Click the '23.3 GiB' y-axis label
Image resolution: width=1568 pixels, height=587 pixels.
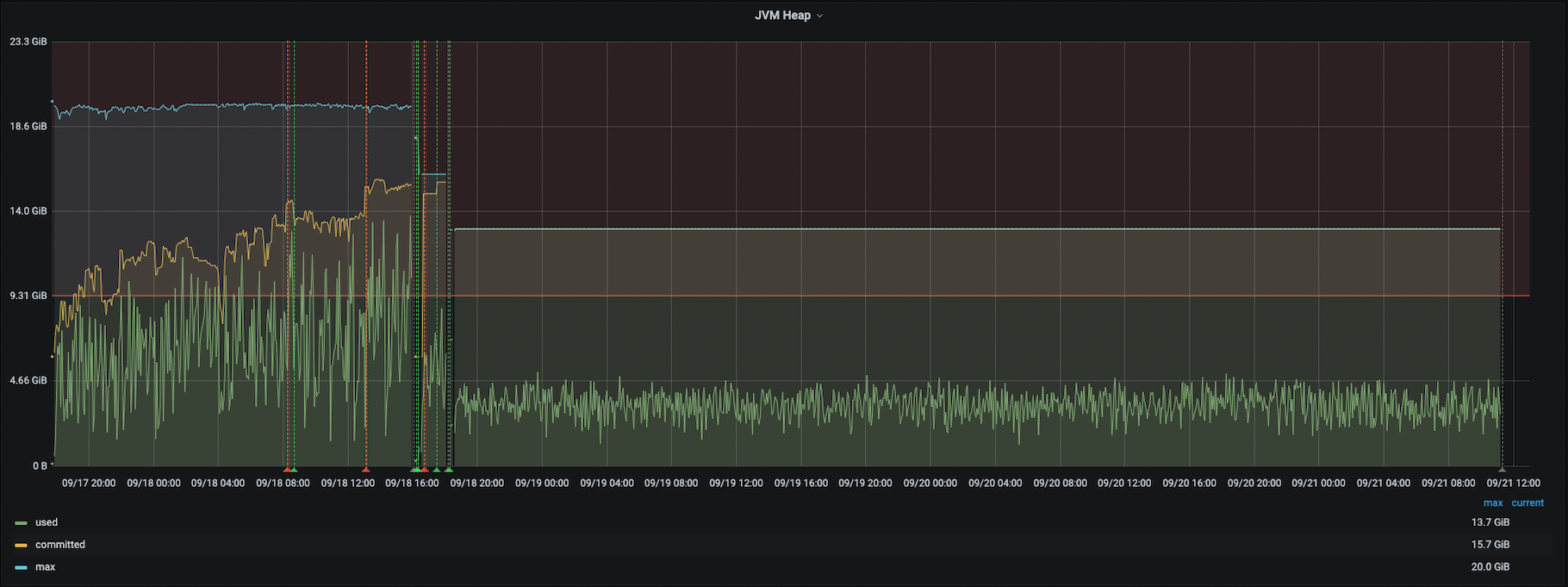(x=28, y=41)
